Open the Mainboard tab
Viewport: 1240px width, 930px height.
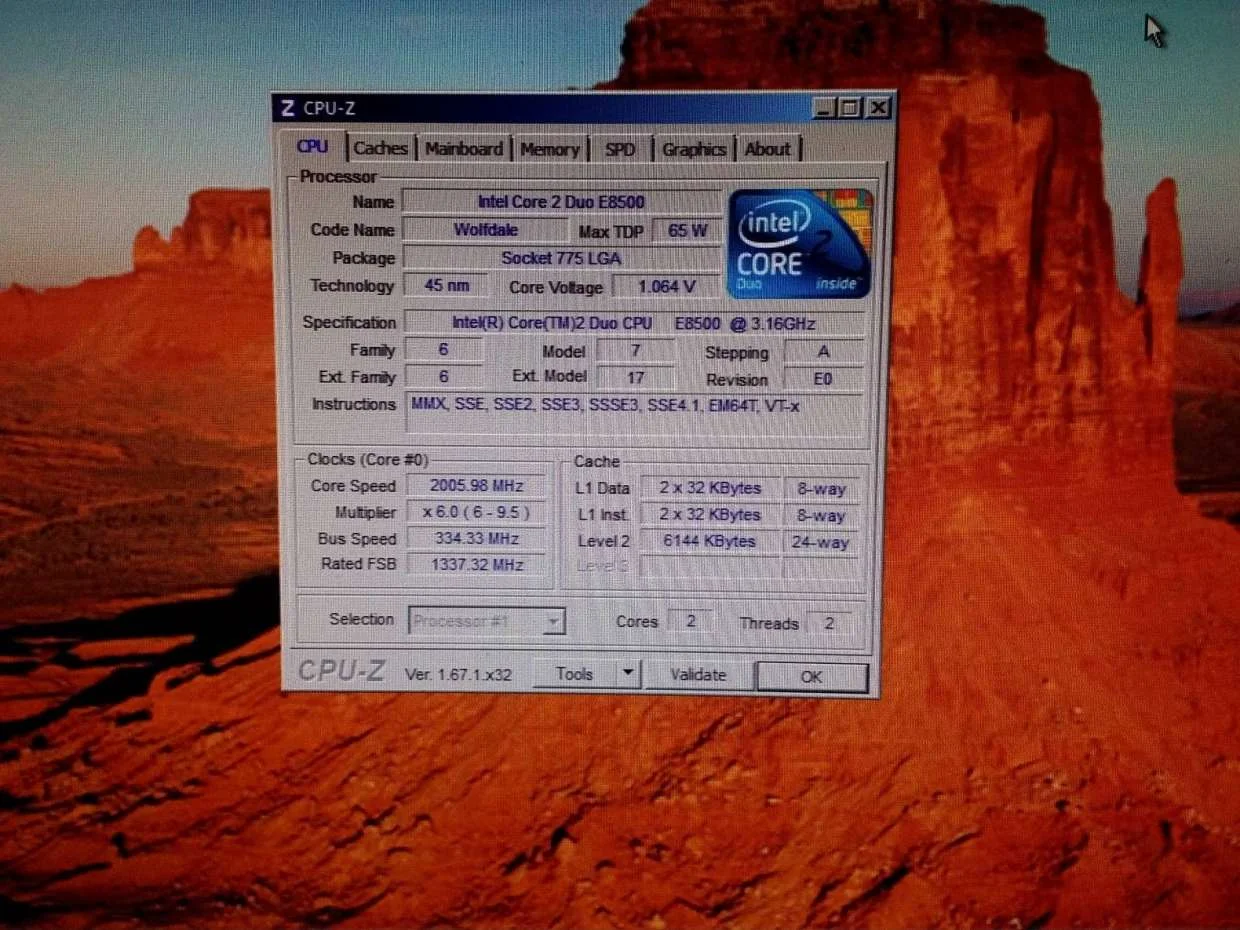click(x=464, y=148)
